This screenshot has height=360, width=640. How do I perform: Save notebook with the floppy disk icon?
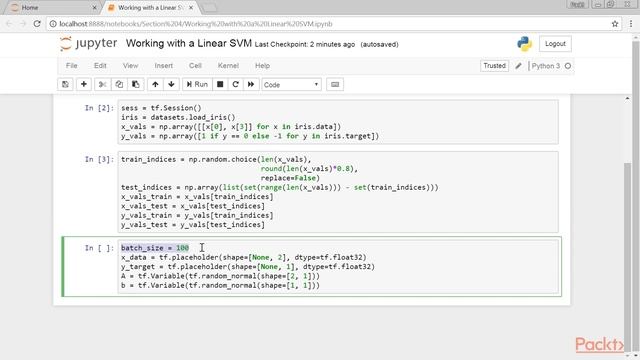[65, 84]
